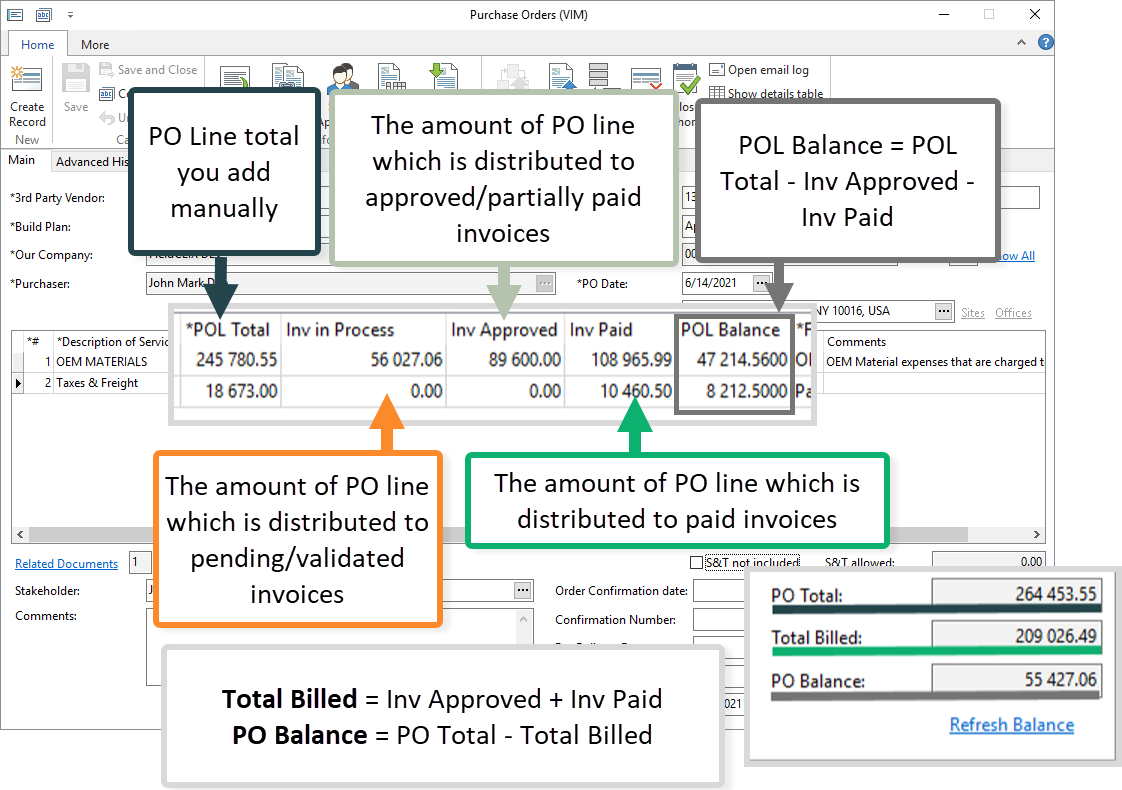This screenshot has width=1122, height=790.
Task: Click the document with blue up-arrow icon
Action: (x=562, y=76)
